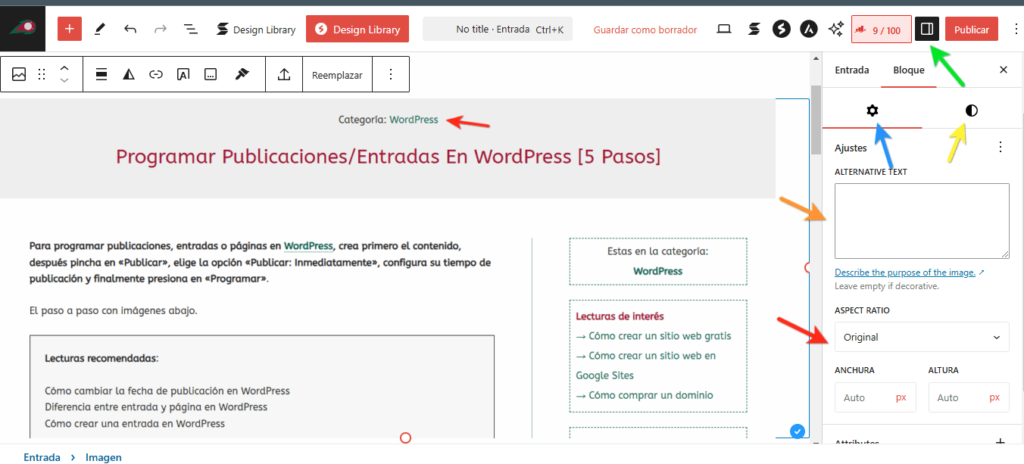Switch to the Entrada sidebar tab

(852, 70)
